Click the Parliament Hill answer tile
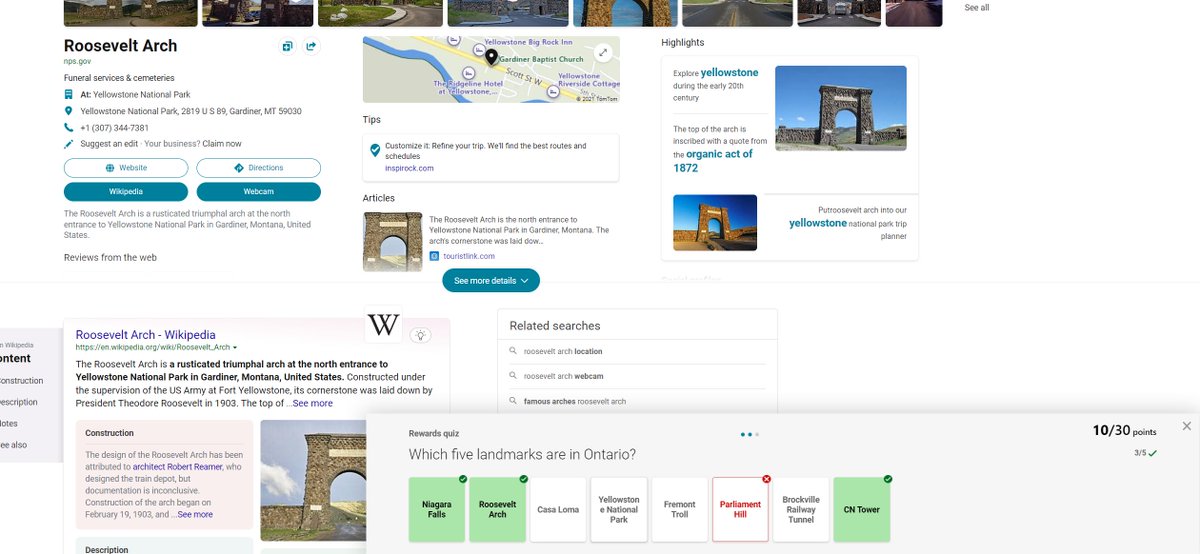 pos(740,510)
